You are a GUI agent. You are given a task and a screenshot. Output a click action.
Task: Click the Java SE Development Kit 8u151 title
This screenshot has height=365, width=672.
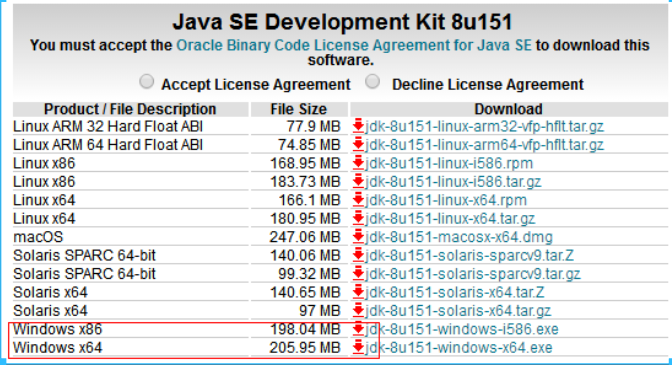pos(342,22)
